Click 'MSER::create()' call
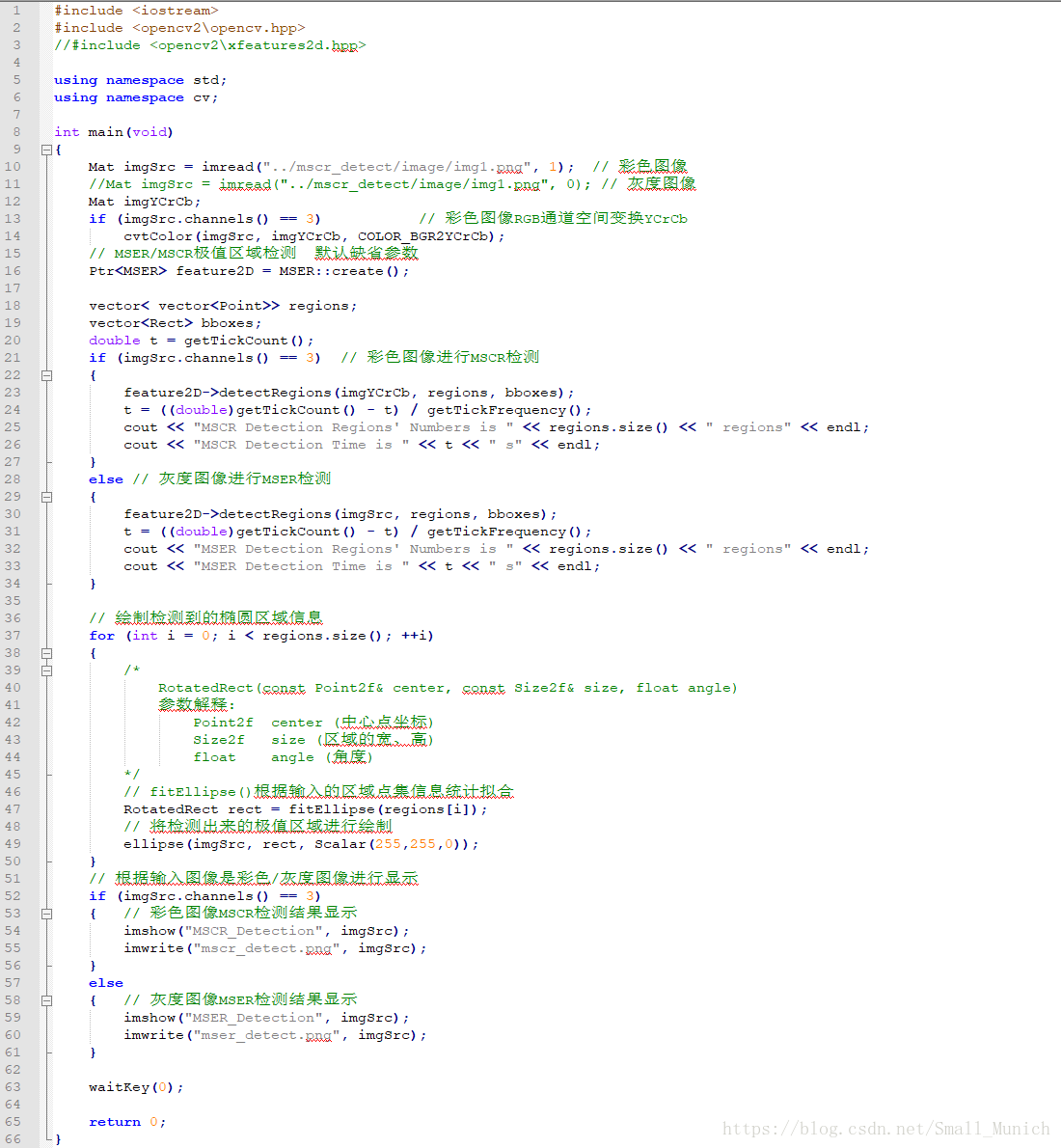1061x1148 pixels. [340, 271]
